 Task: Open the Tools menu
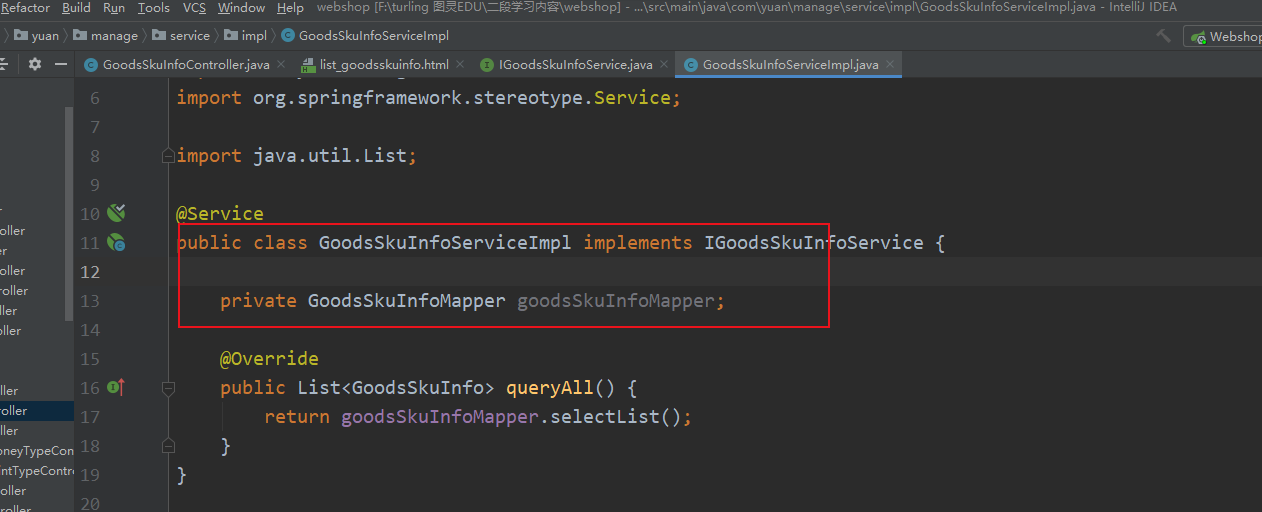click(x=153, y=8)
